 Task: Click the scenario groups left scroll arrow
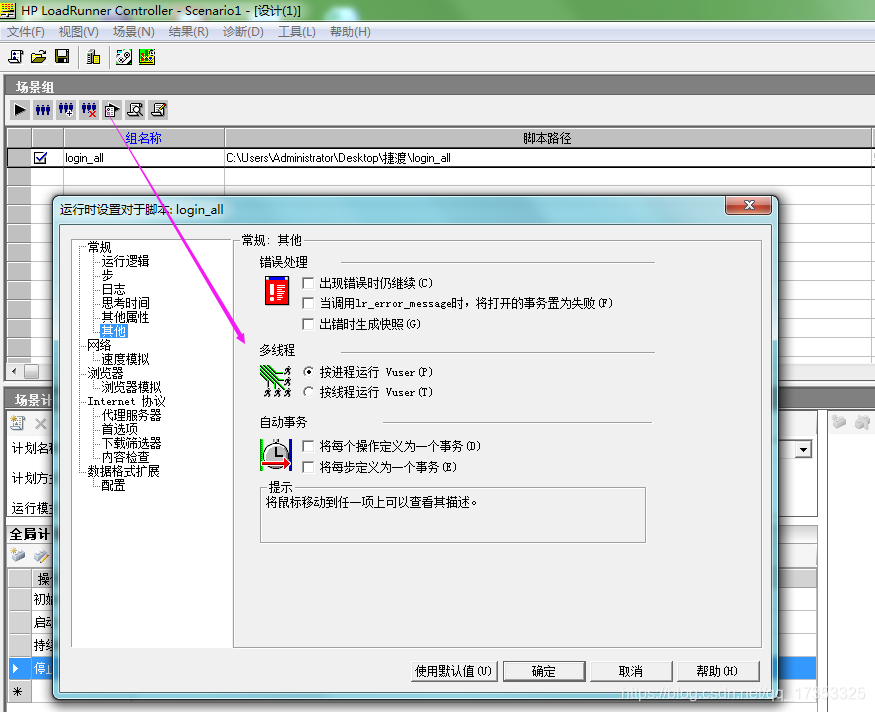click(14, 371)
